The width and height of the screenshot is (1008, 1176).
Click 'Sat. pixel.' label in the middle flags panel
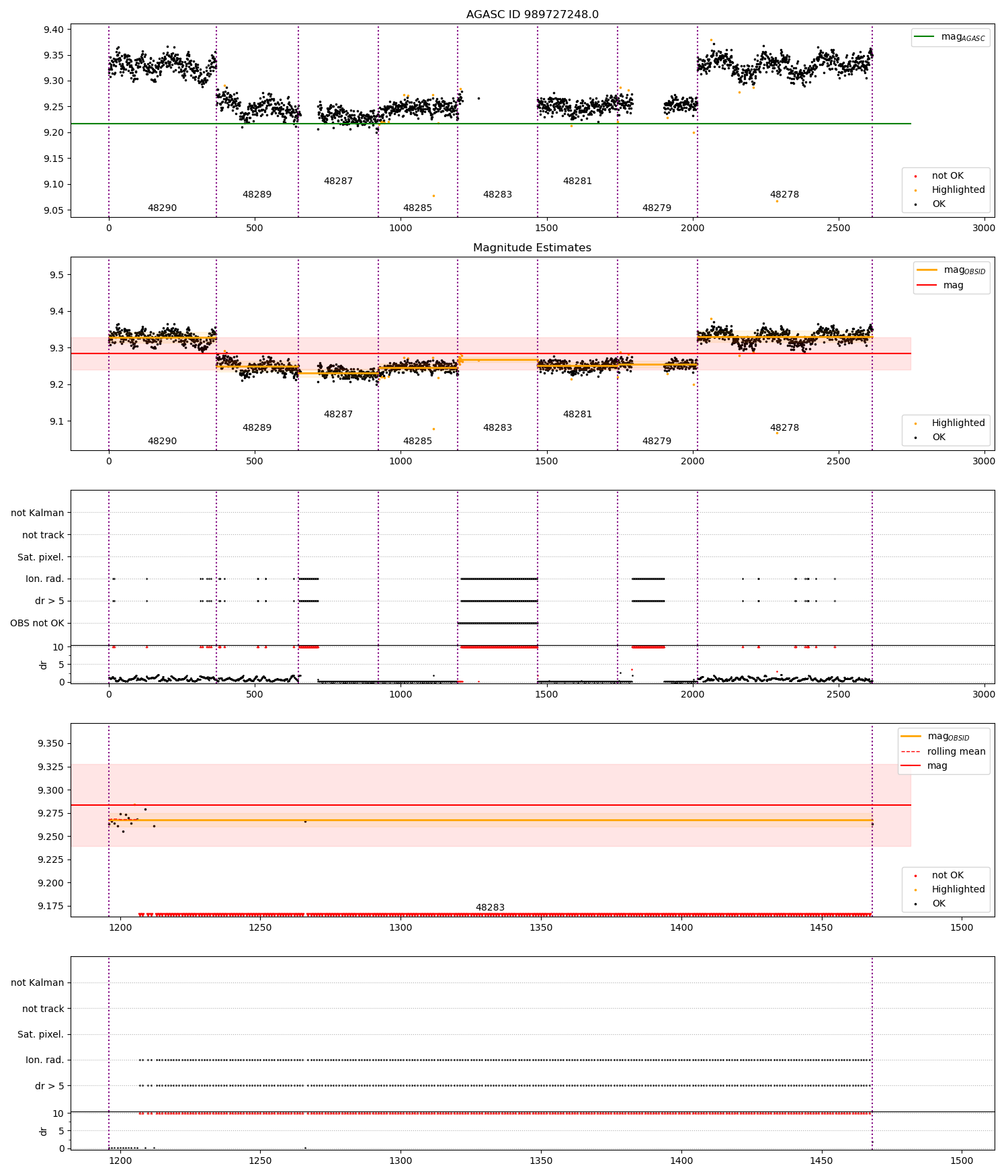41,557
